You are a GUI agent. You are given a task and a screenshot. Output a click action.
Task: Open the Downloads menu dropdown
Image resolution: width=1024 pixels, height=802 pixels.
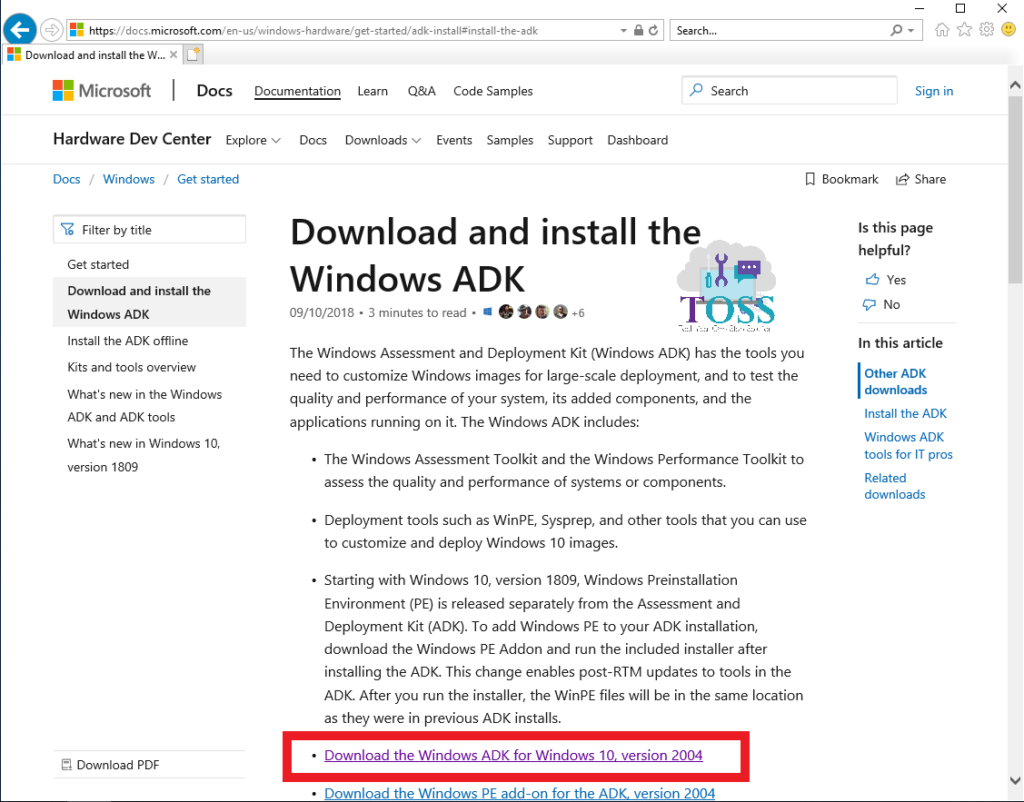[x=383, y=140]
